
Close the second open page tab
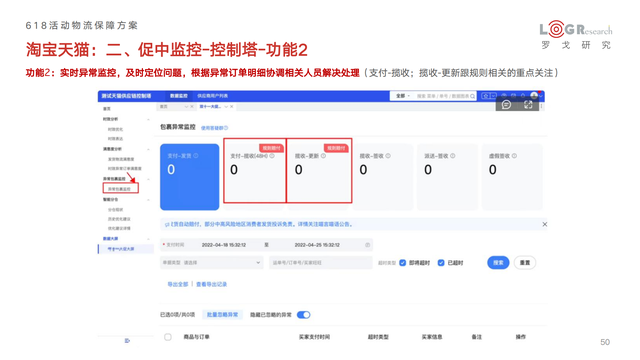pyautogui.click(x=231, y=107)
